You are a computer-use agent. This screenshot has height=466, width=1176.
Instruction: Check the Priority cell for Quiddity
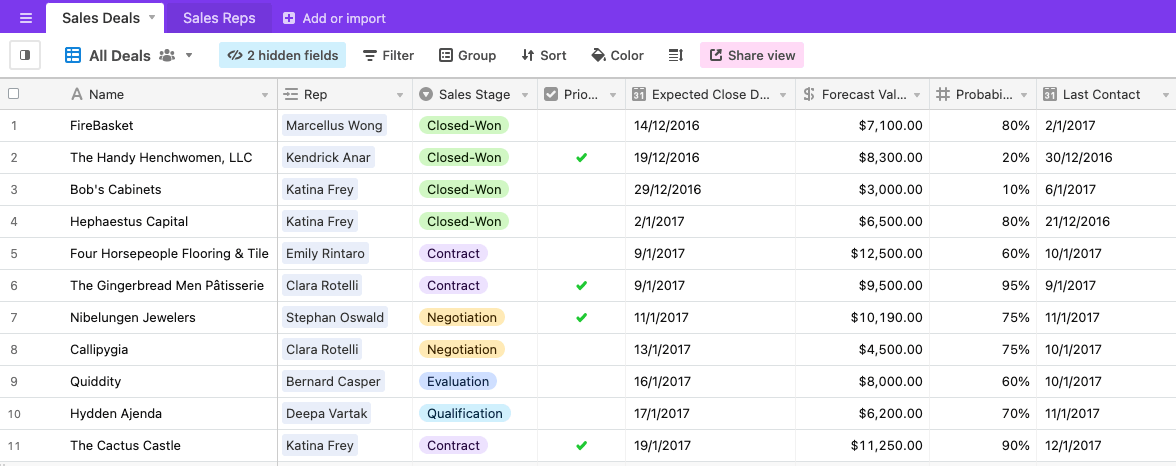[x=581, y=382]
